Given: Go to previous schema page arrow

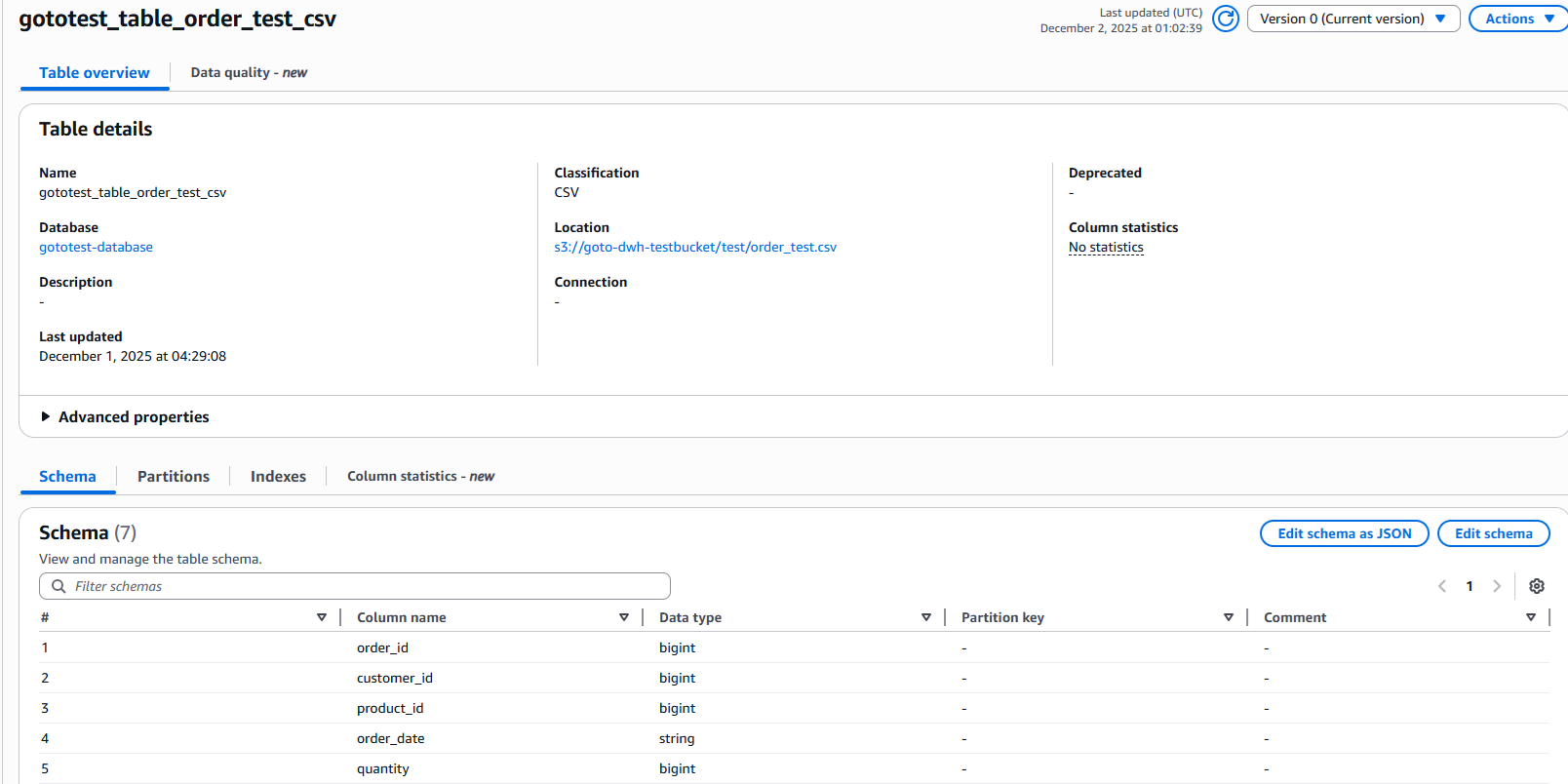Looking at the screenshot, I should click(x=1442, y=586).
